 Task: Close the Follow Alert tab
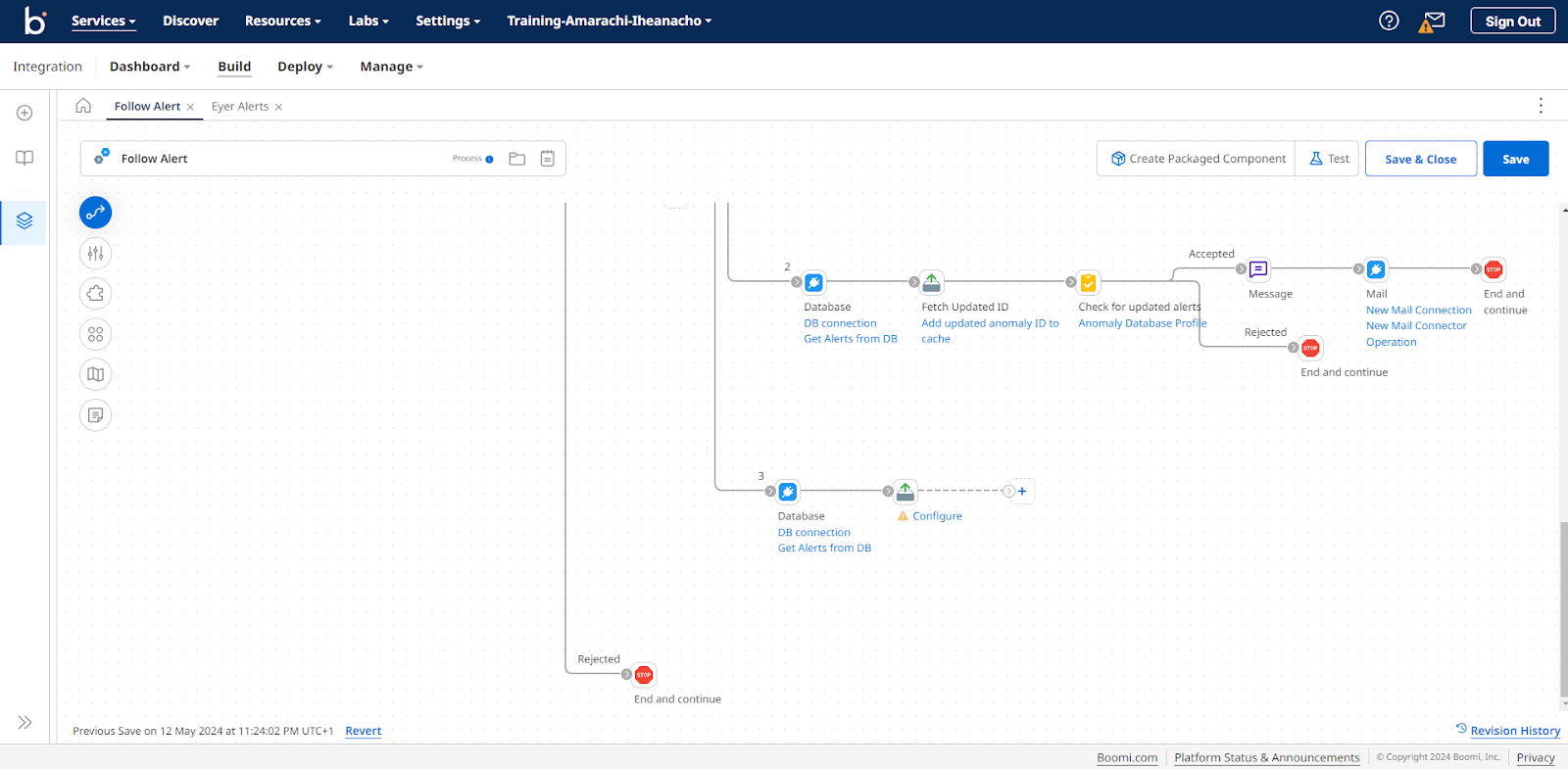190,107
